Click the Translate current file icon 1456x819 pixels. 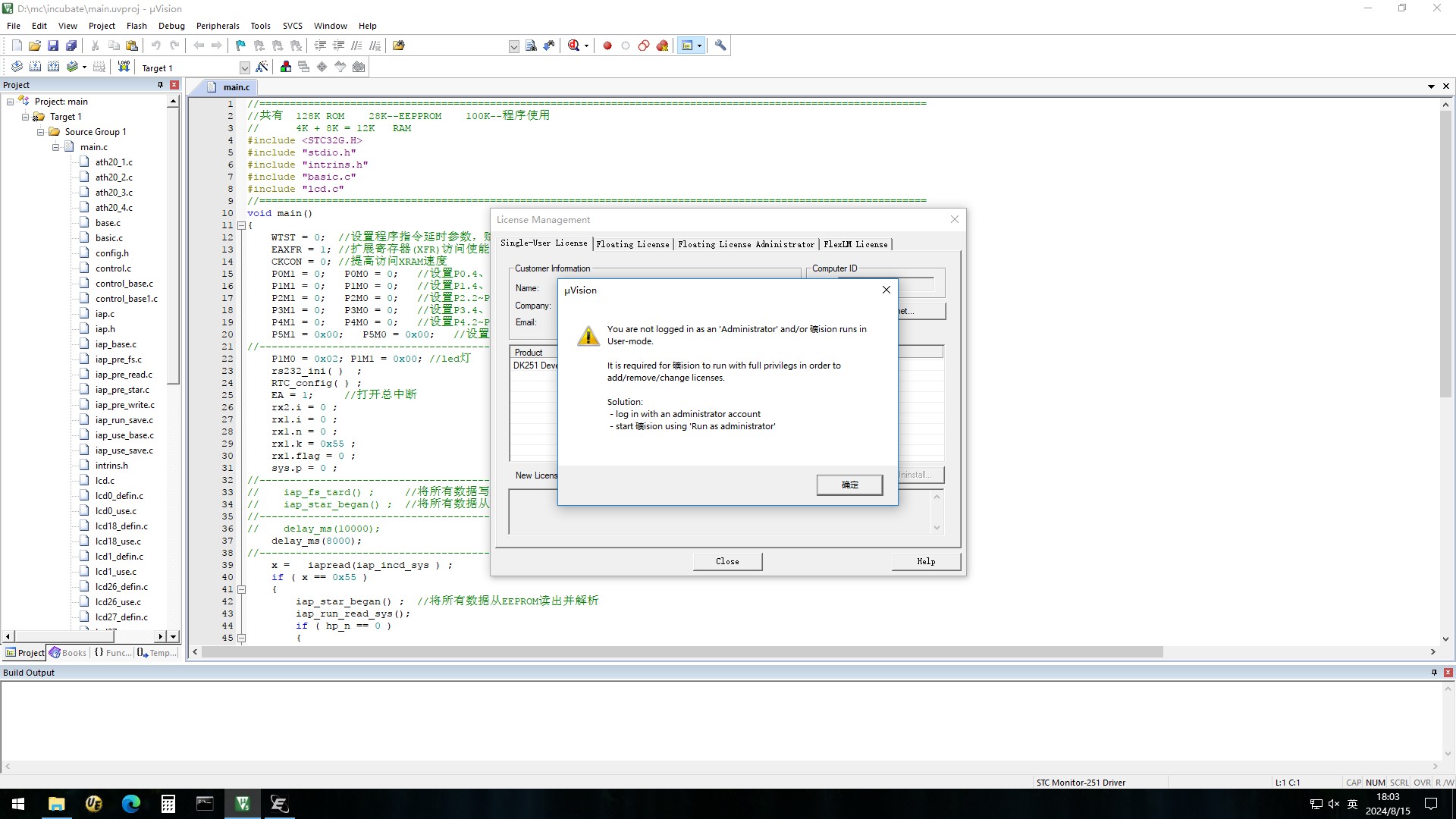tap(17, 67)
